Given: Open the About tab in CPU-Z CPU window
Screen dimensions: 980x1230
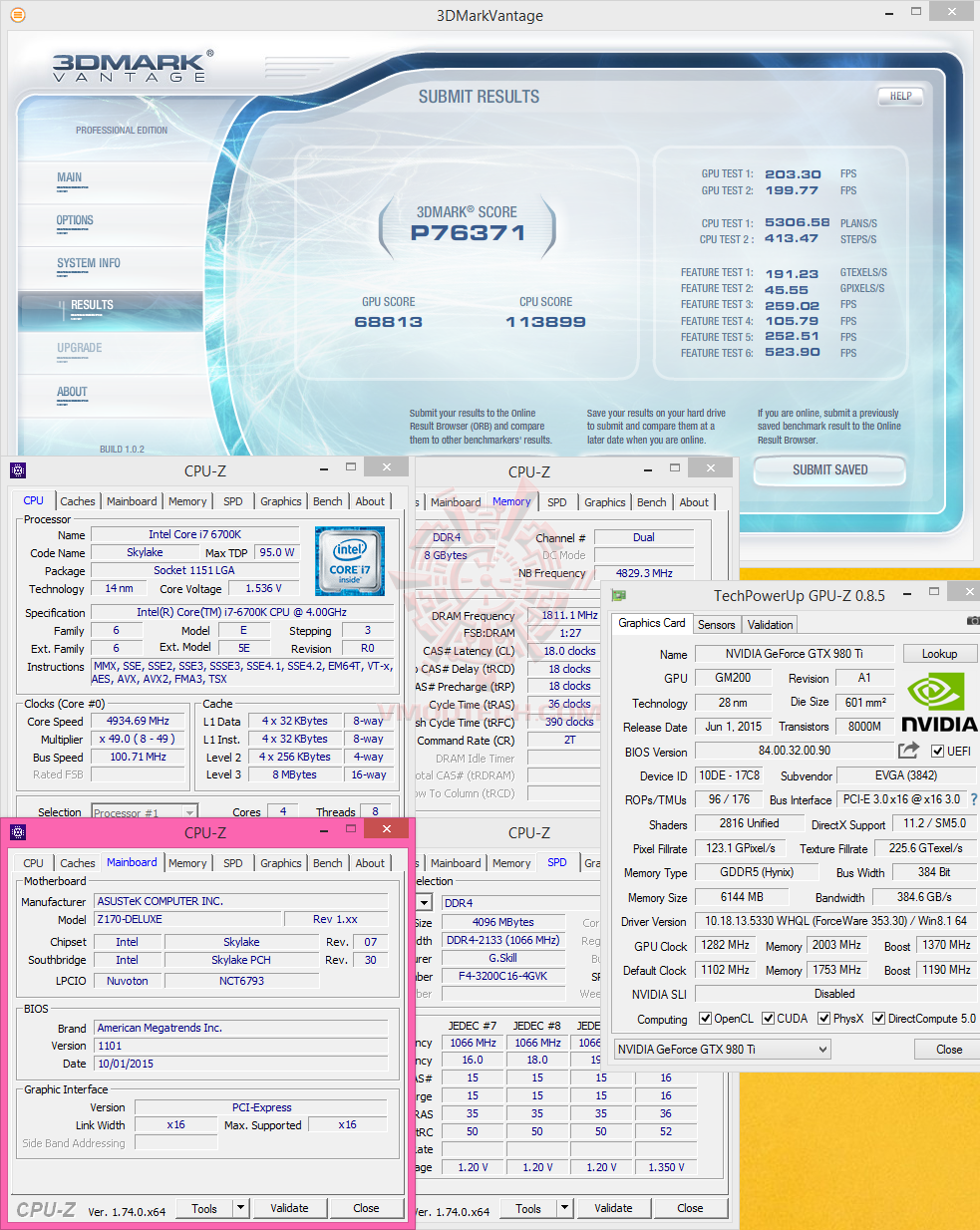Looking at the screenshot, I should click(x=370, y=501).
